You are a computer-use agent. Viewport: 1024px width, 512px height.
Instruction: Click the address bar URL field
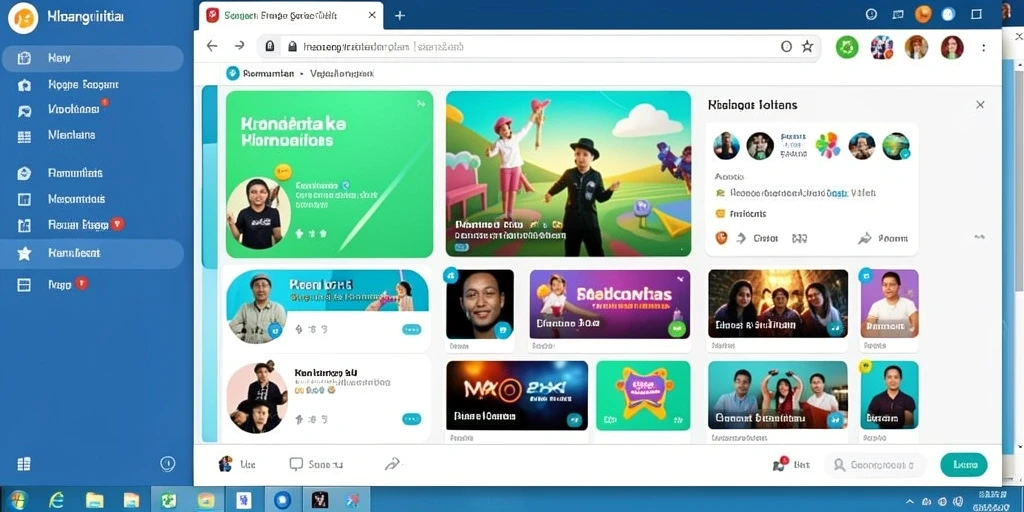tap(539, 46)
